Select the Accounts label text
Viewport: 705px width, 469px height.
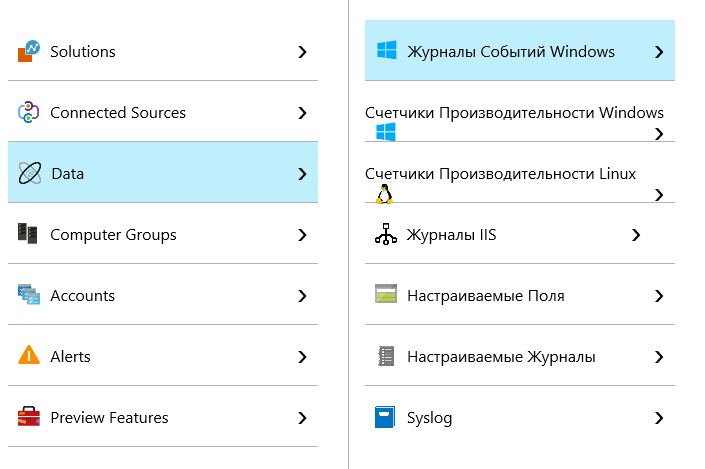(x=82, y=295)
